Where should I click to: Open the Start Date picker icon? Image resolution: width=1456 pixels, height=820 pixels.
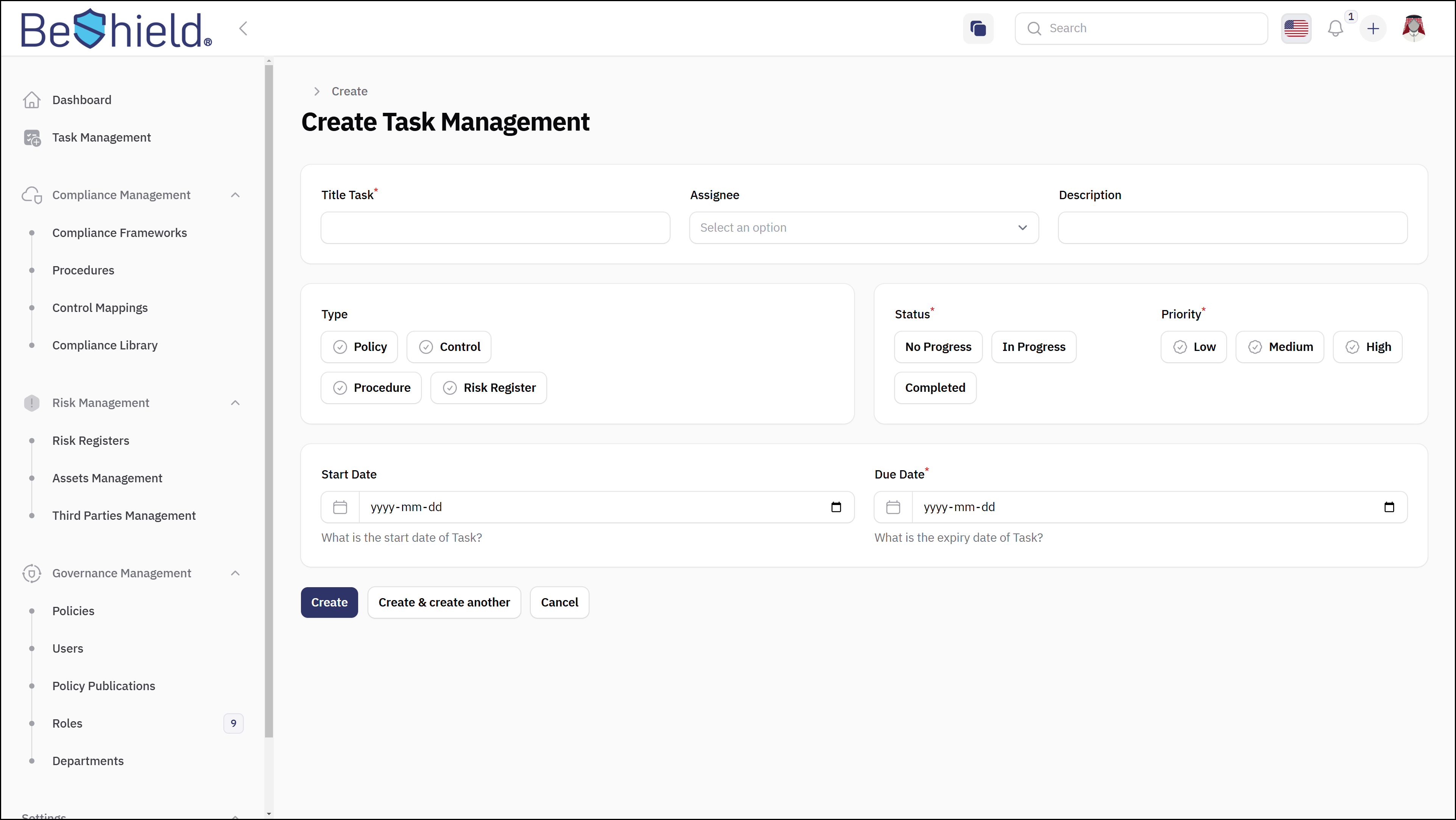coord(836,507)
